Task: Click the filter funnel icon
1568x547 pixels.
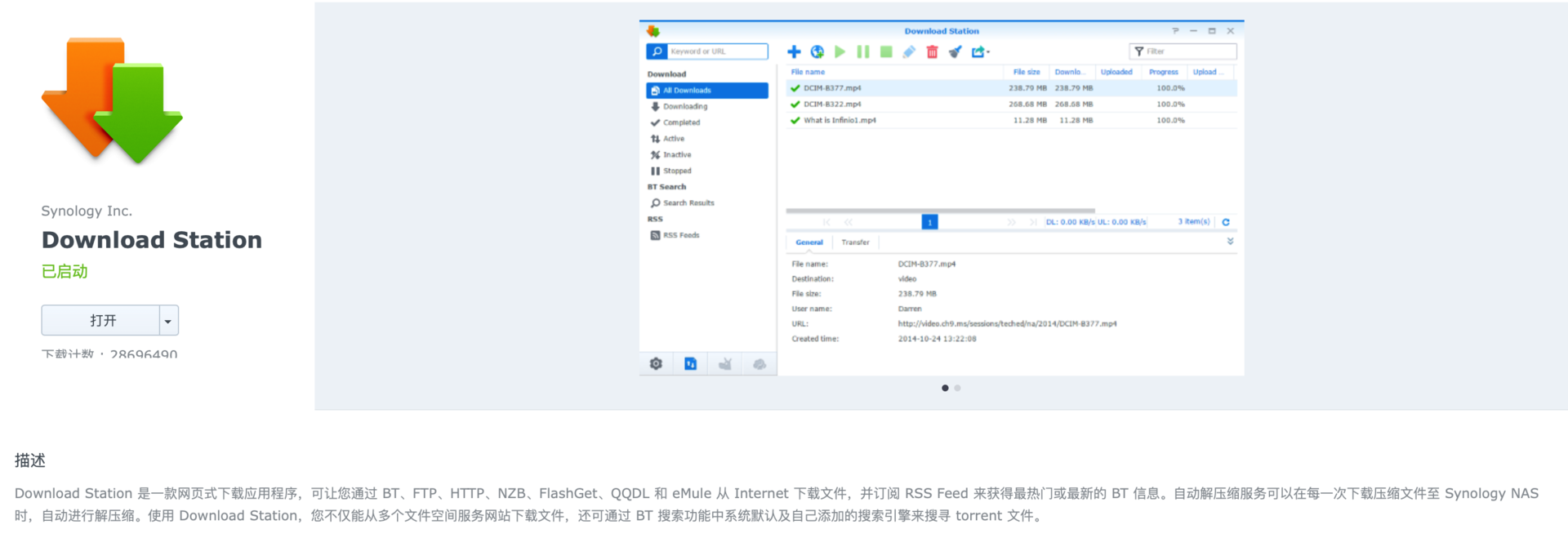Action: pyautogui.click(x=1138, y=51)
